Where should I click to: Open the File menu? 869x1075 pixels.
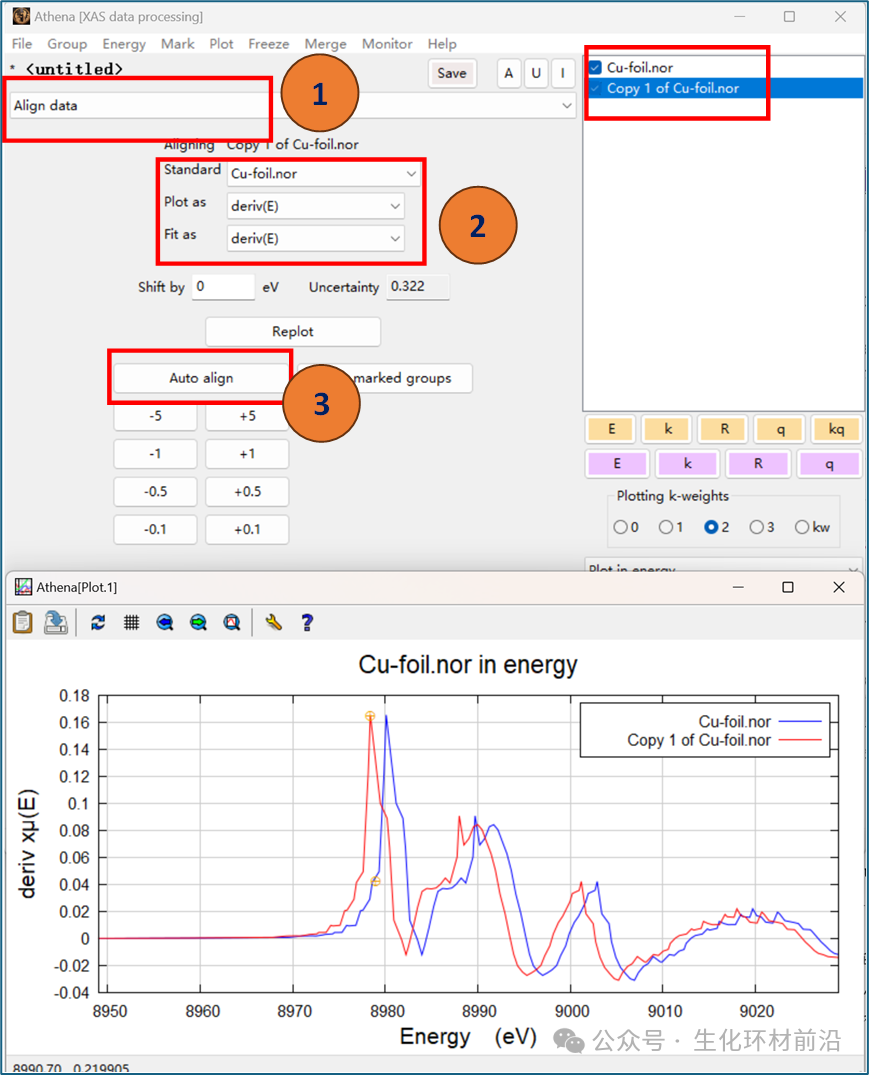click(x=22, y=44)
